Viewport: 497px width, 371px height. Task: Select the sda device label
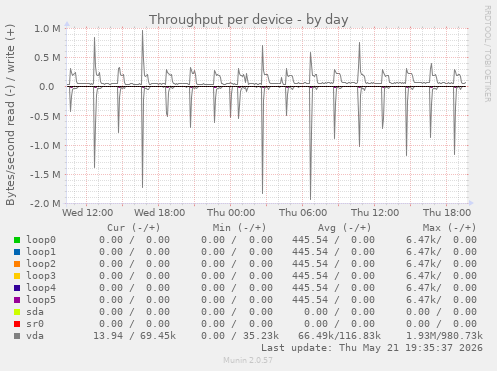tap(35, 312)
